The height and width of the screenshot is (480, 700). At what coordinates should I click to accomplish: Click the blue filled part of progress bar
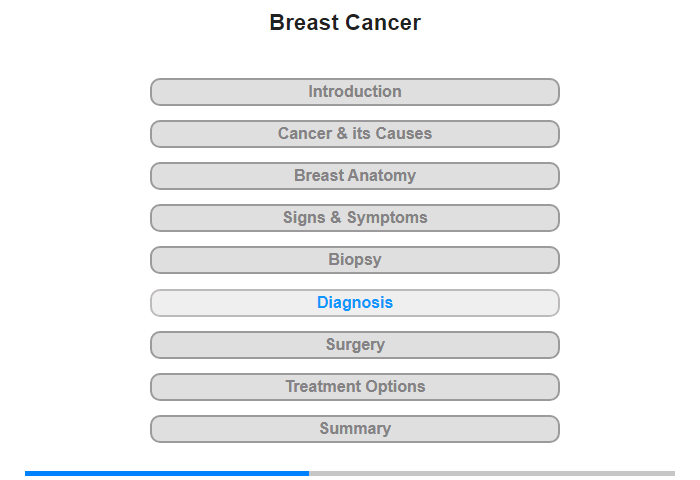click(x=167, y=473)
